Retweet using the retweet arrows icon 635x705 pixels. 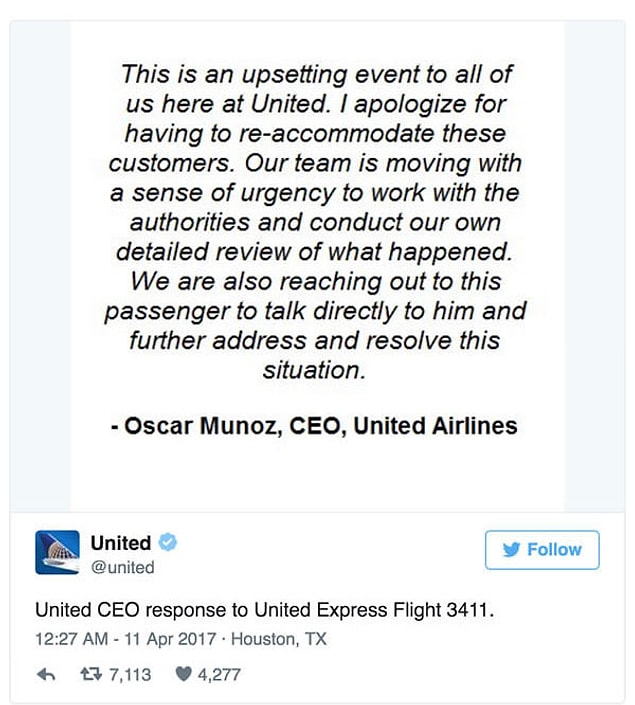pos(92,674)
